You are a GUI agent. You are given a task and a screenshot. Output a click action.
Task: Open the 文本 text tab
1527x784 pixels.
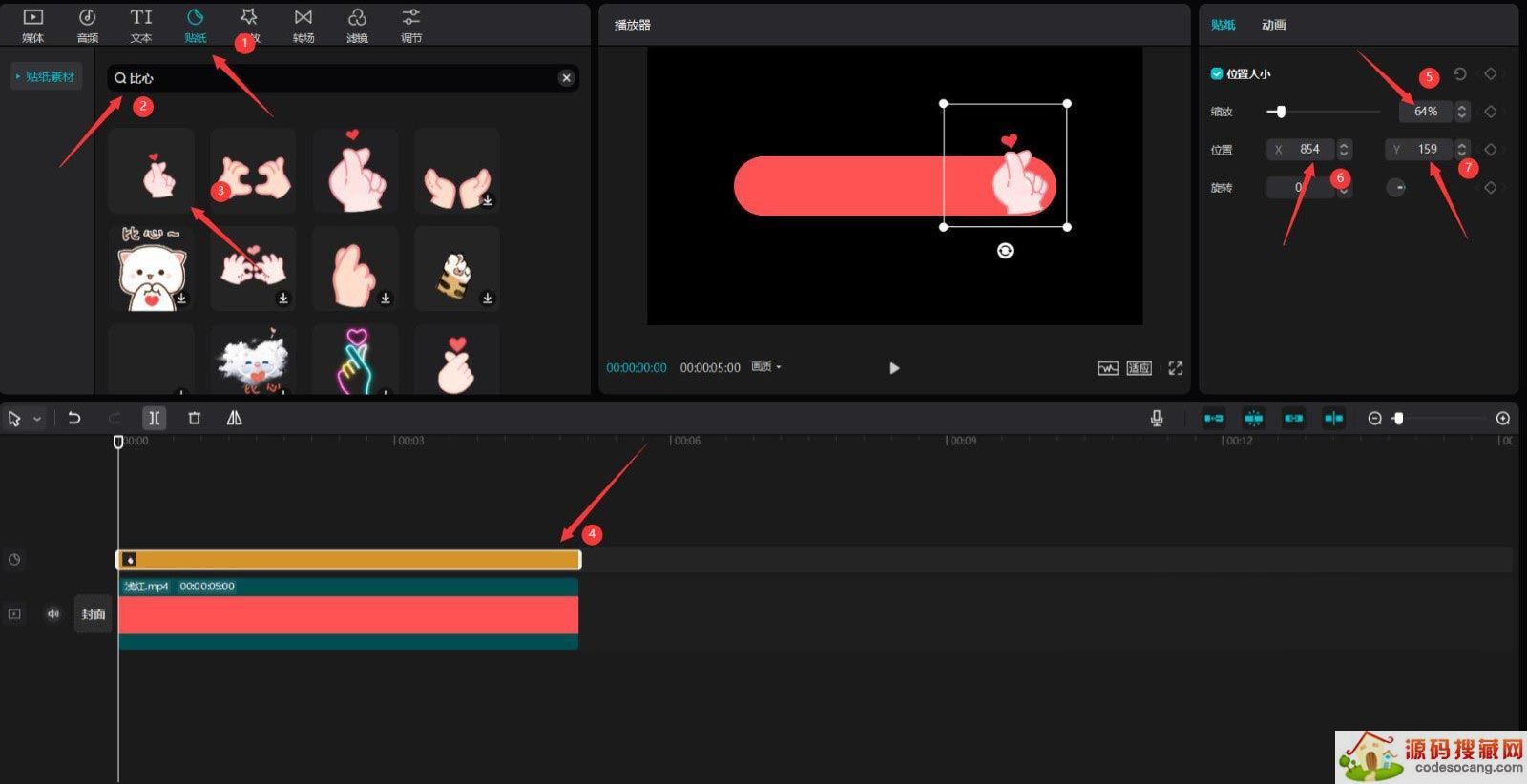tap(141, 25)
